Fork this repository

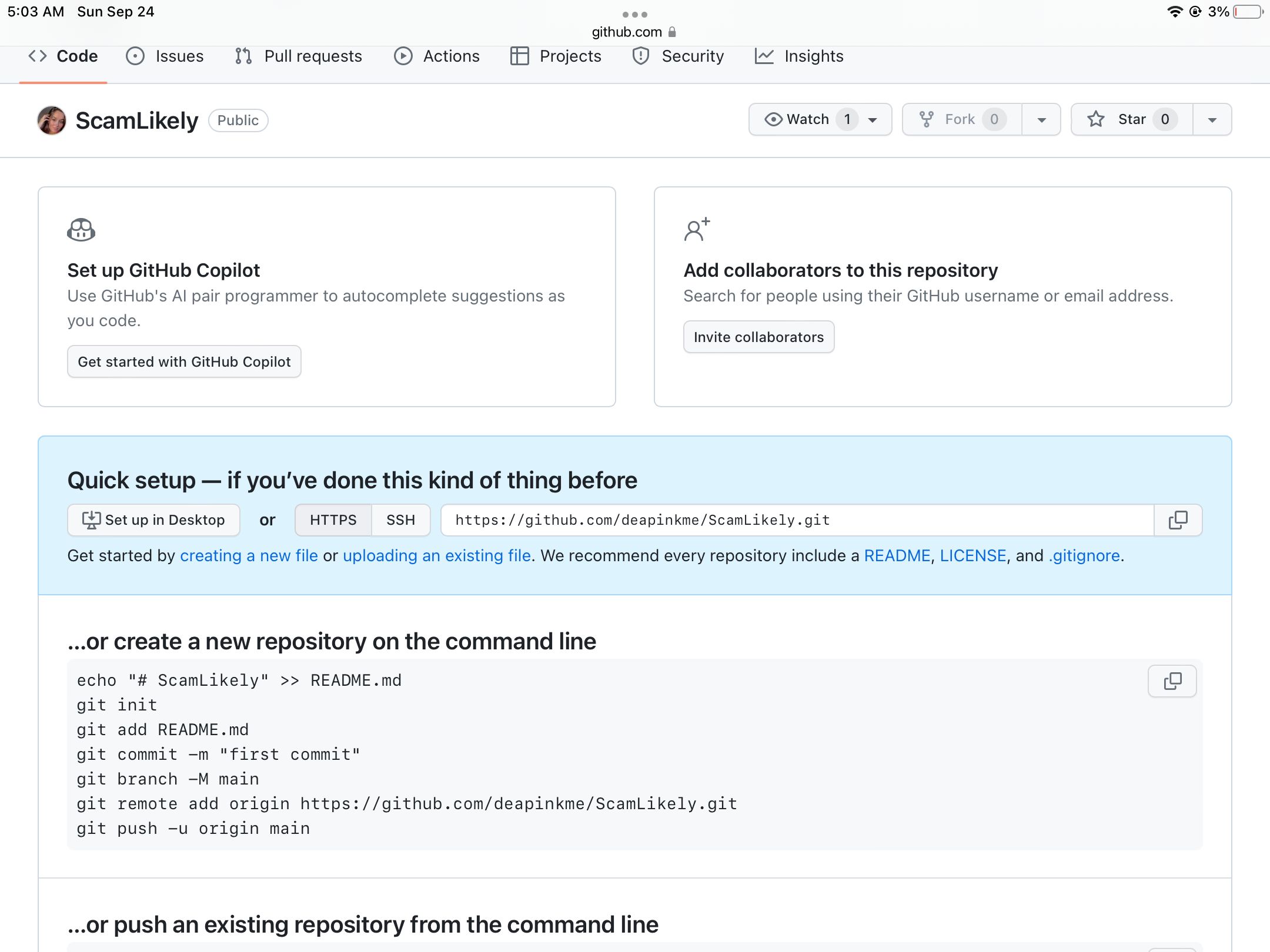click(x=962, y=119)
